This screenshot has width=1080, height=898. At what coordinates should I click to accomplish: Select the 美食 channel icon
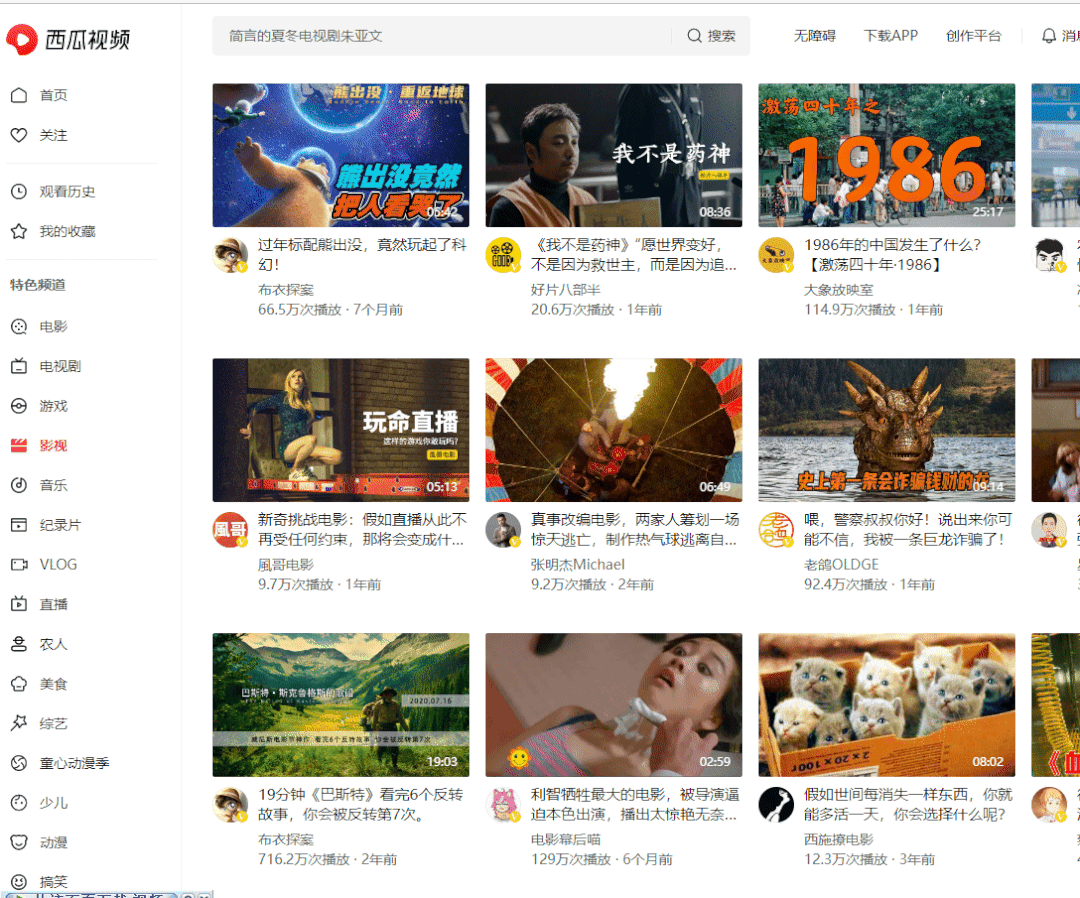coord(19,684)
